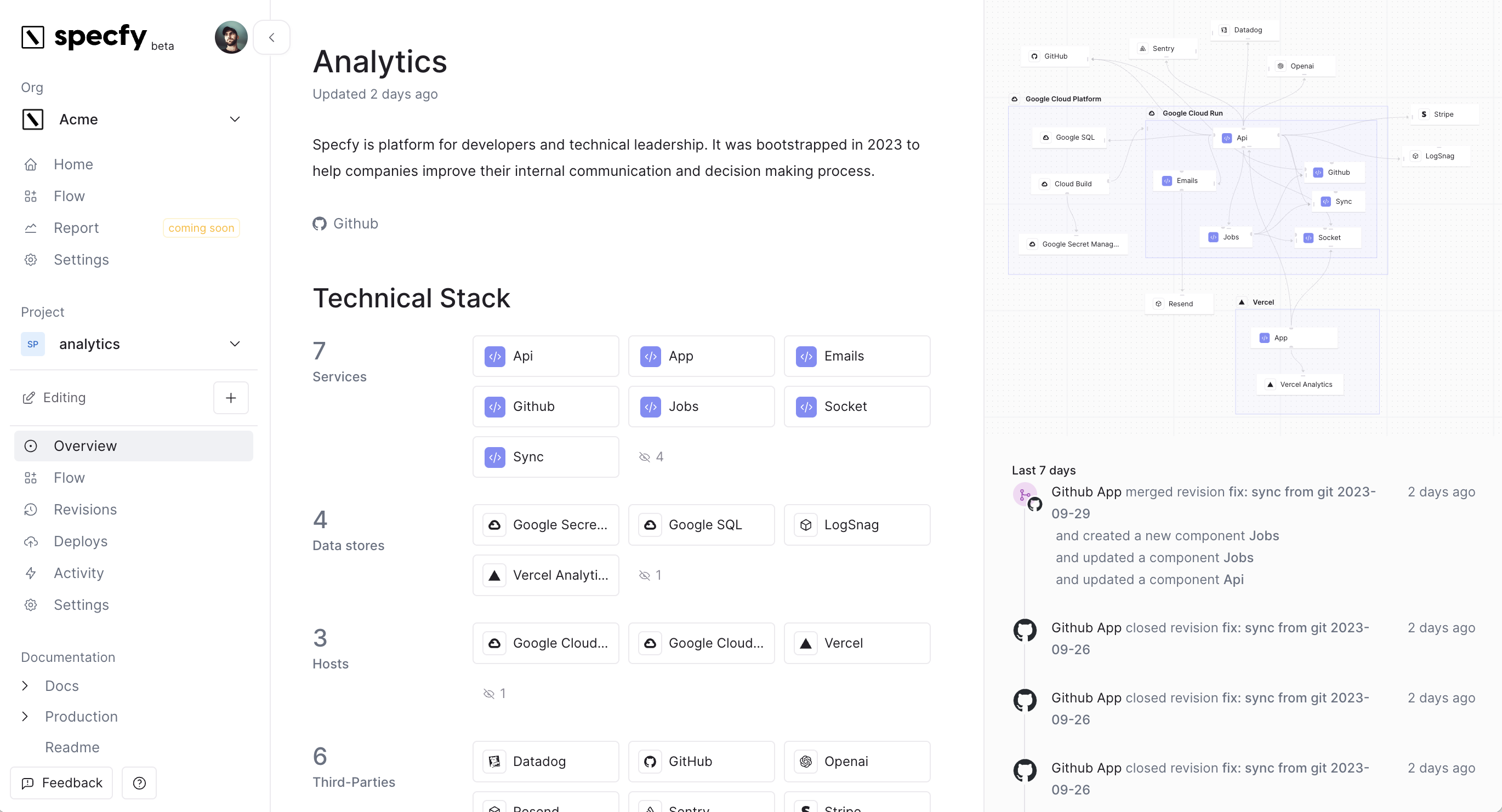Open the Jobs component link under 'created a new component'
The image size is (1502, 812).
(1264, 536)
